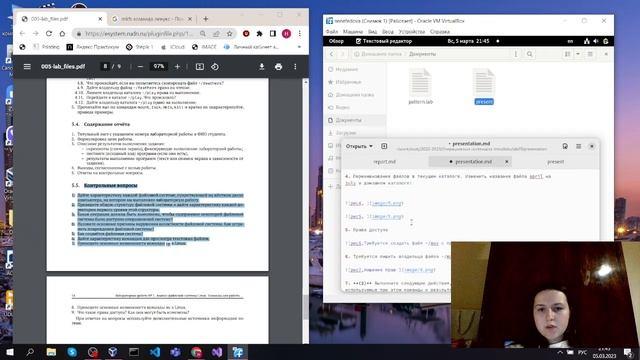This screenshot has width=640, height=360.
Task: Download the 005-lab_files.pdf document
Action: (x=262, y=67)
